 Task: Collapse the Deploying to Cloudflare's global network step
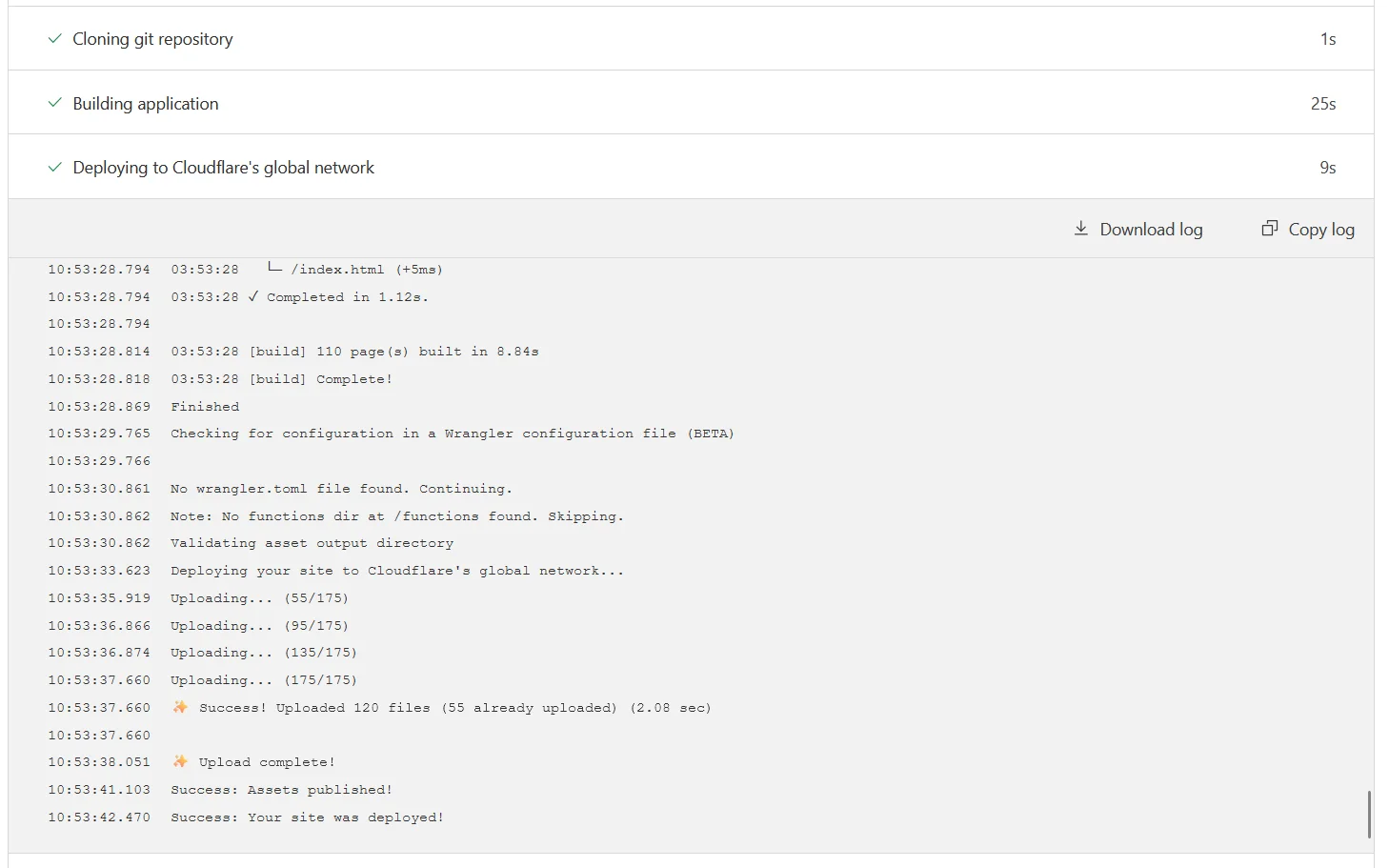(x=223, y=167)
